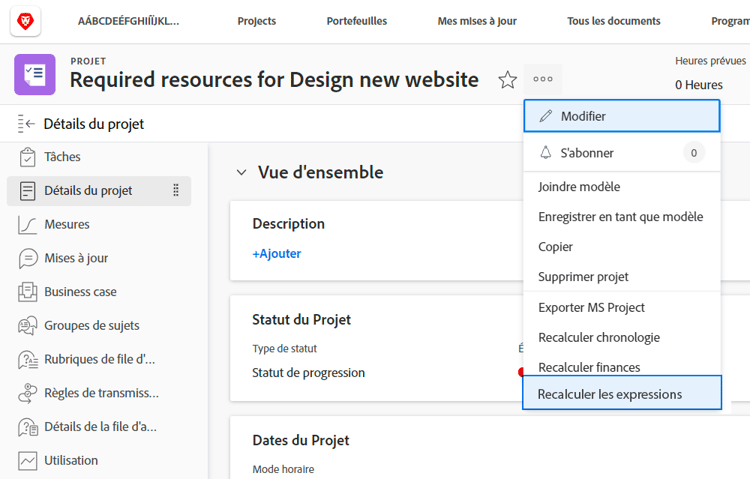This screenshot has height=479, width=750.
Task: Go to Mes mises à jour
Action: pyautogui.click(x=477, y=21)
